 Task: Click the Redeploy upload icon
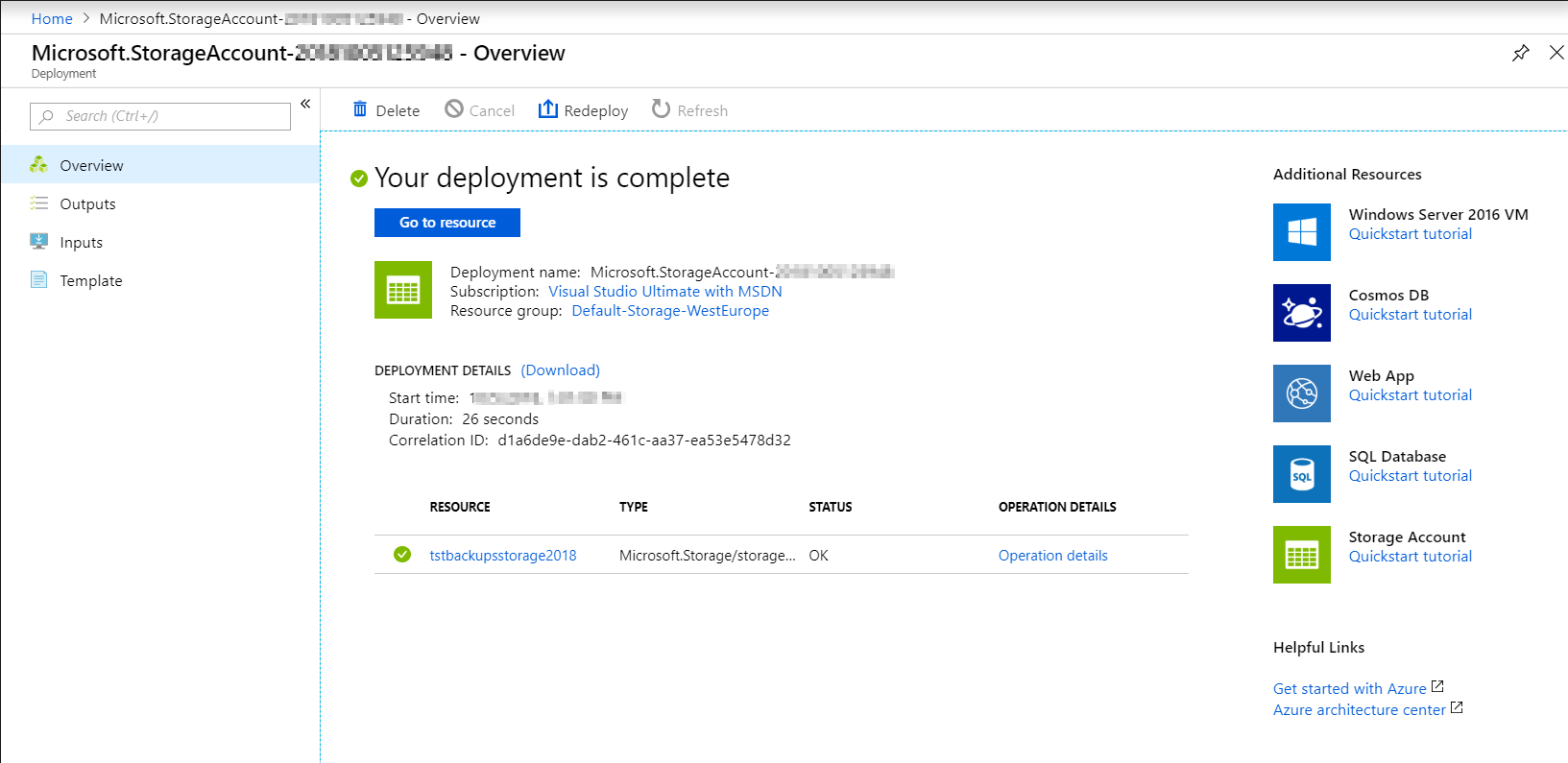tap(547, 109)
